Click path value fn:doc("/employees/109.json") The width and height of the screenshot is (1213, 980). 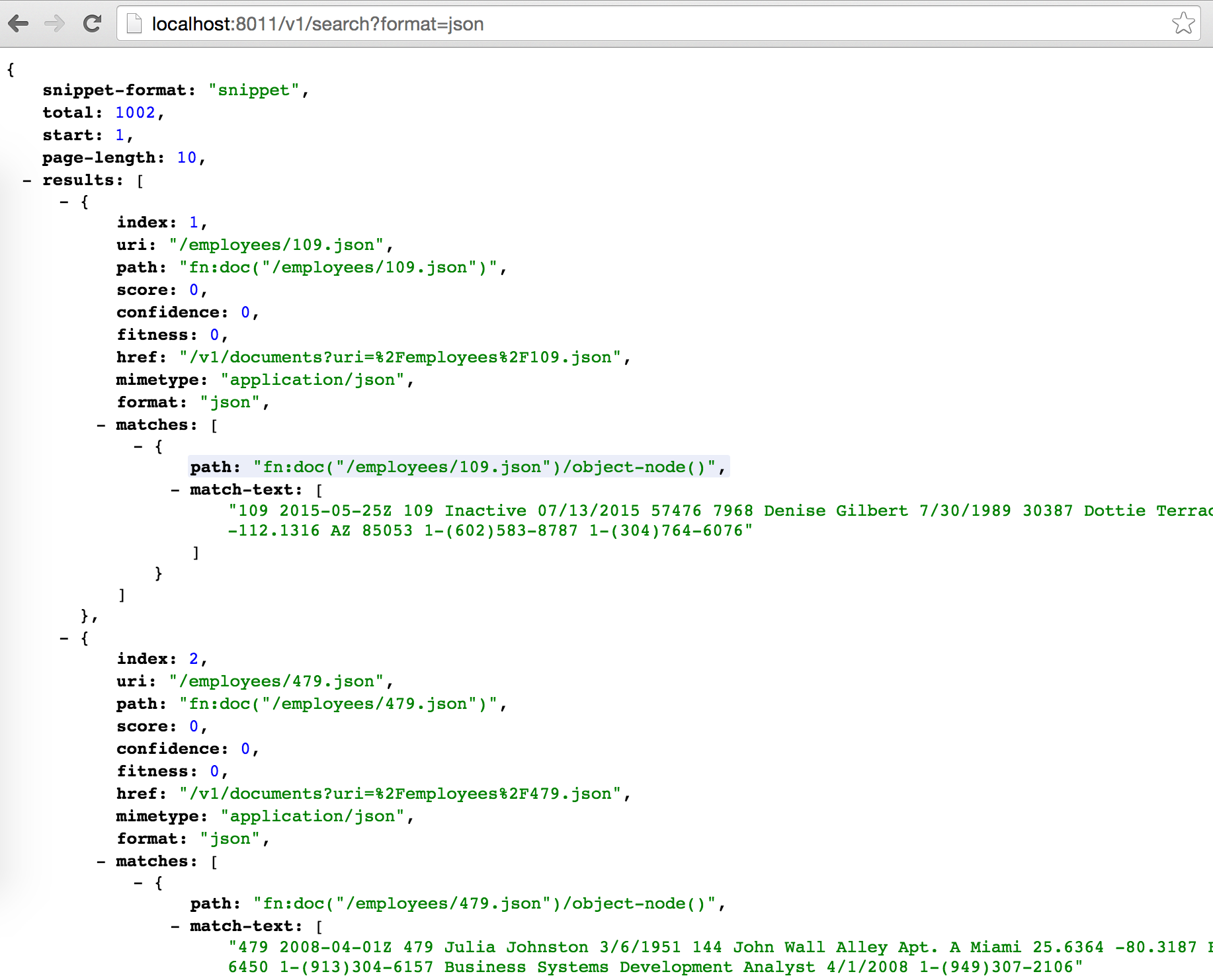click(339, 267)
